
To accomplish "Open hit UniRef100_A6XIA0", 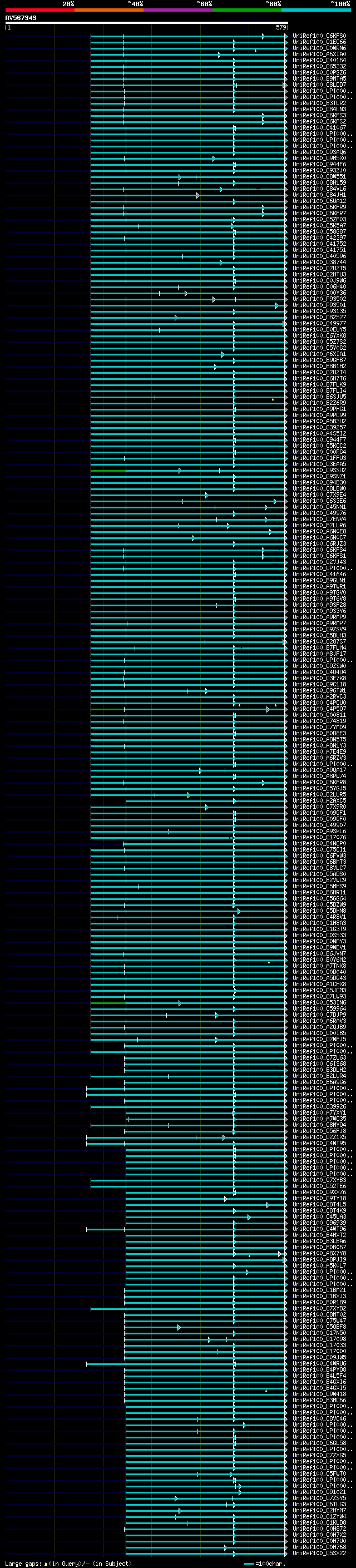I will click(x=319, y=54).
